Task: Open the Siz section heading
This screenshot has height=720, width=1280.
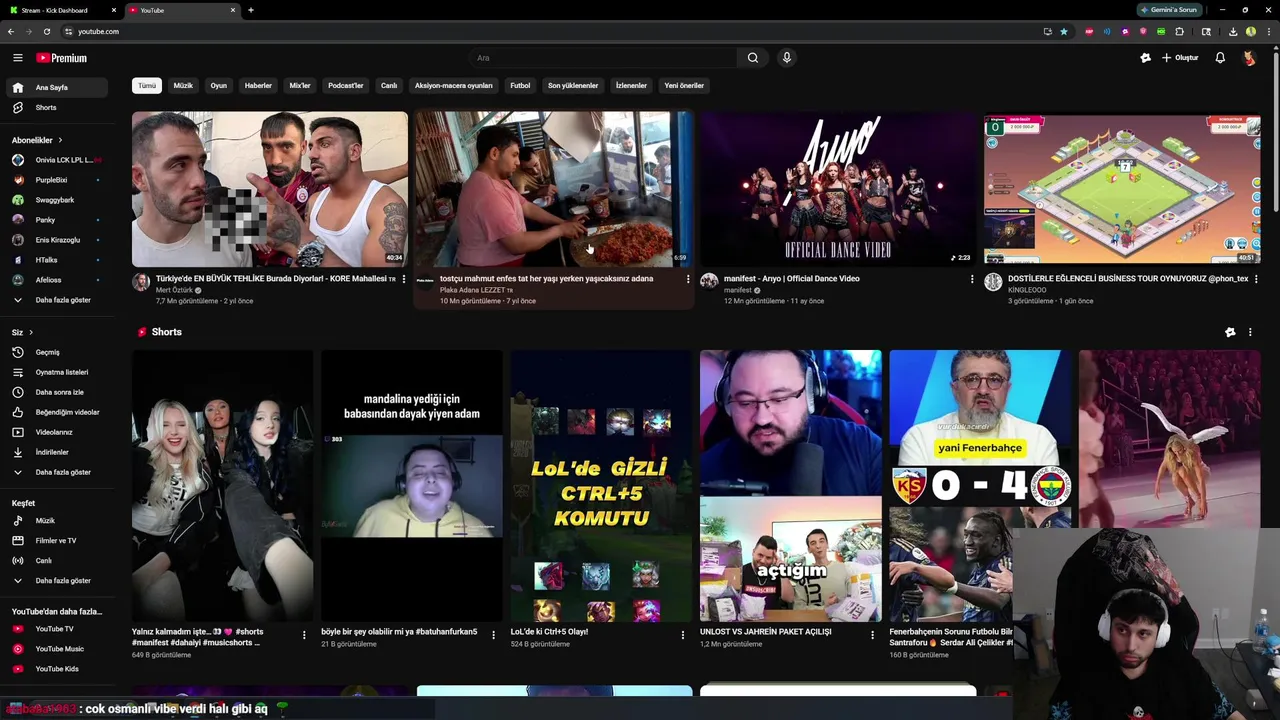Action: pos(22,332)
